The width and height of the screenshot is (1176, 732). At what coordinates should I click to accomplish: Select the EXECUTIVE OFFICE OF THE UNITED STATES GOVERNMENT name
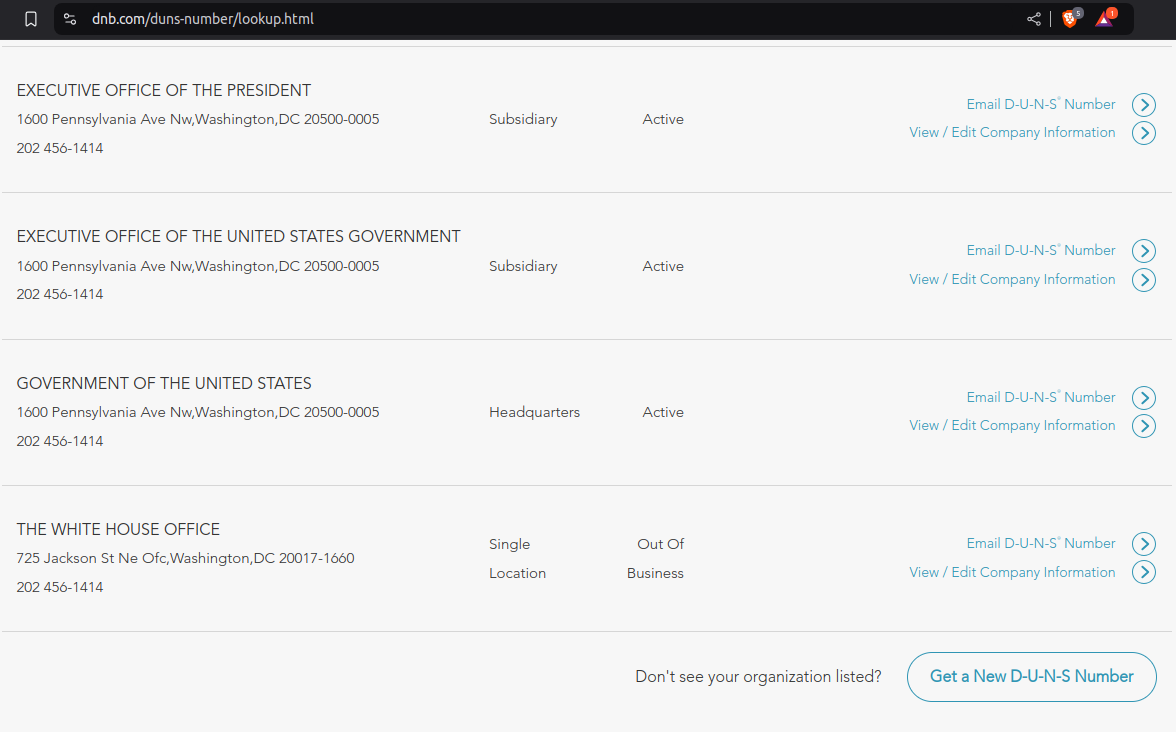point(238,236)
